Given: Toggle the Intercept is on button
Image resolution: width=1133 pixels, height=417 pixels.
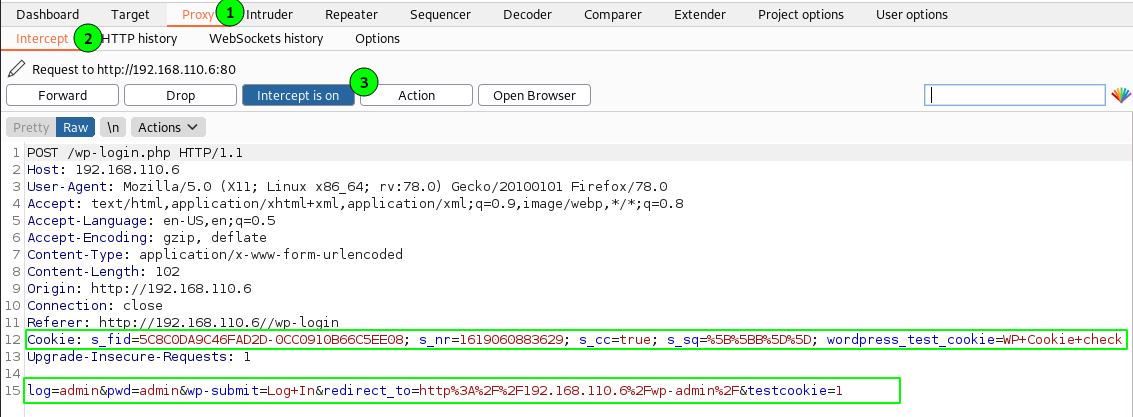Looking at the screenshot, I should coord(298,95).
